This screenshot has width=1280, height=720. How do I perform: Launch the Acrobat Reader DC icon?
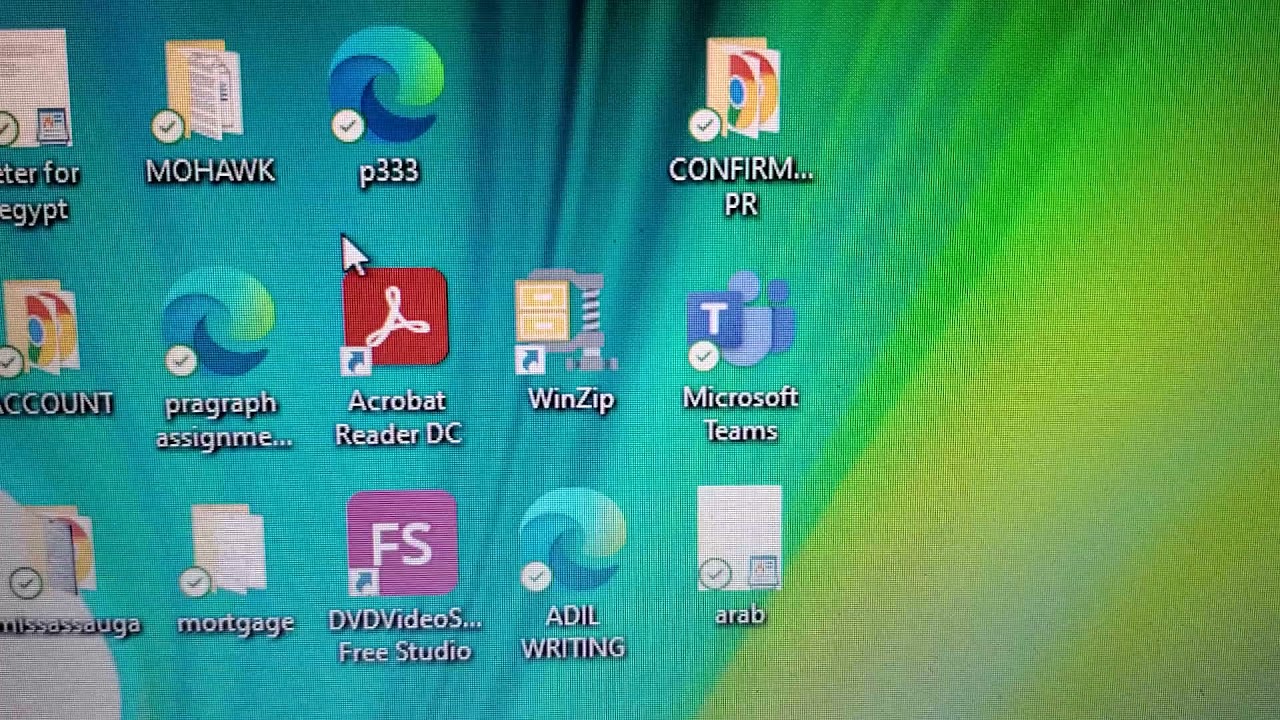coord(395,320)
